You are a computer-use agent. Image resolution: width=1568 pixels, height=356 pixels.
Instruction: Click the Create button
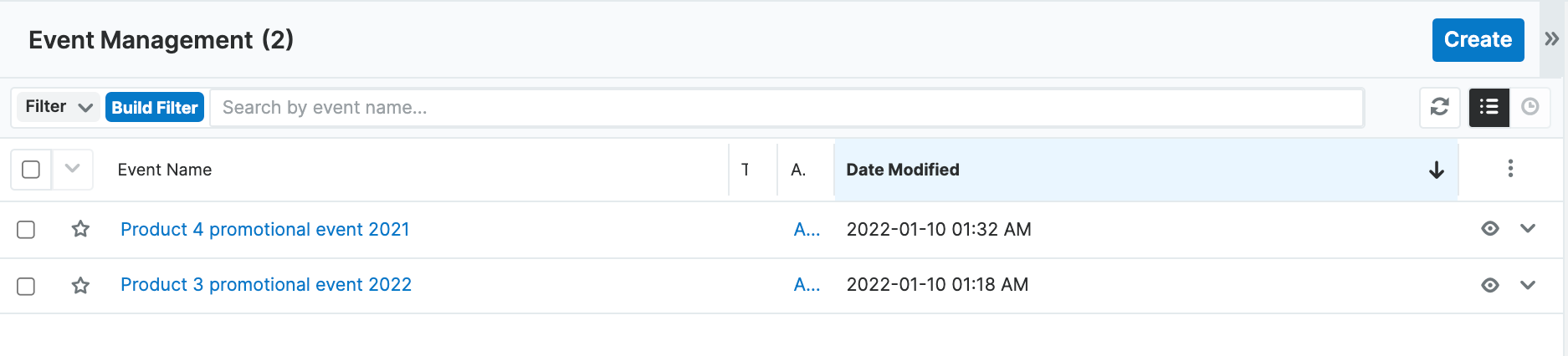(1478, 40)
